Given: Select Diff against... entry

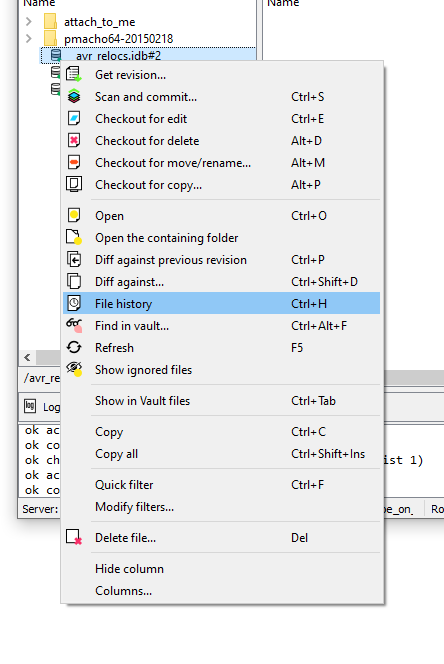Looking at the screenshot, I should point(221,282).
